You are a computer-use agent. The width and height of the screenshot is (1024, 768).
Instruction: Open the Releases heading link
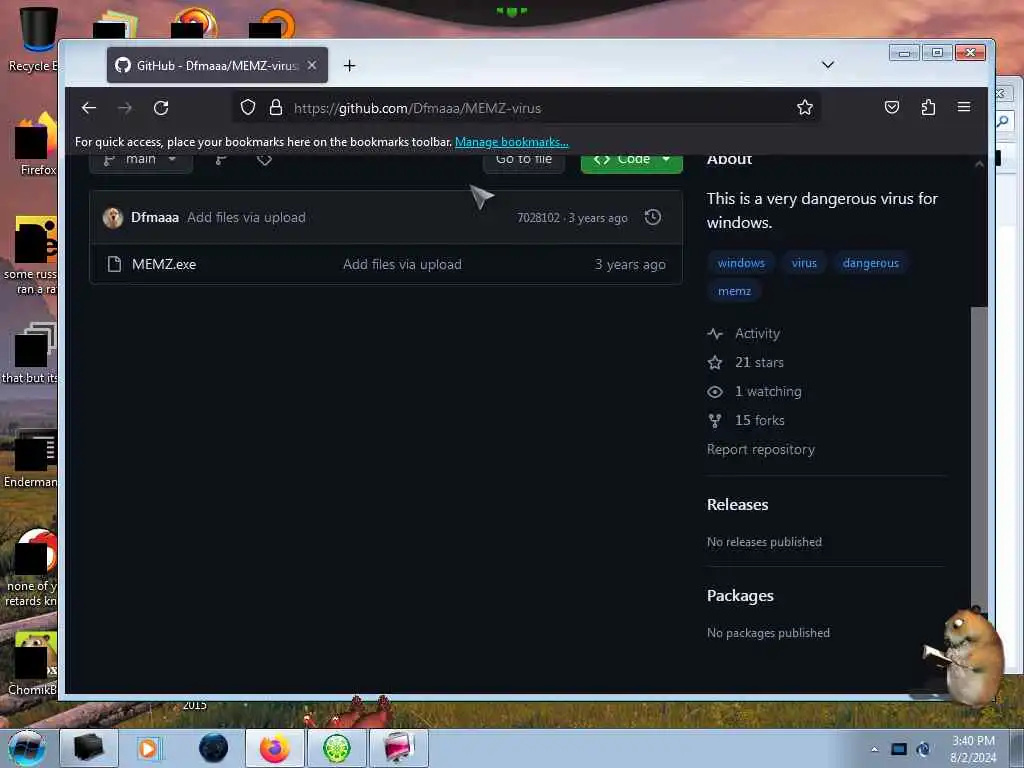tap(737, 504)
